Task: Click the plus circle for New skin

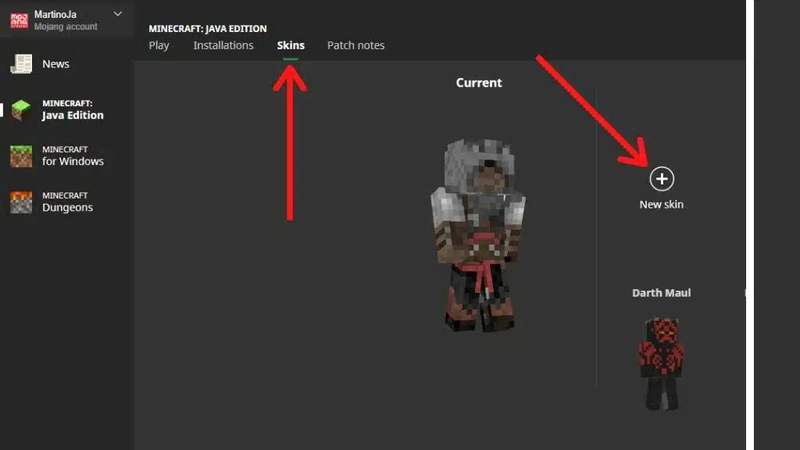Action: click(662, 179)
